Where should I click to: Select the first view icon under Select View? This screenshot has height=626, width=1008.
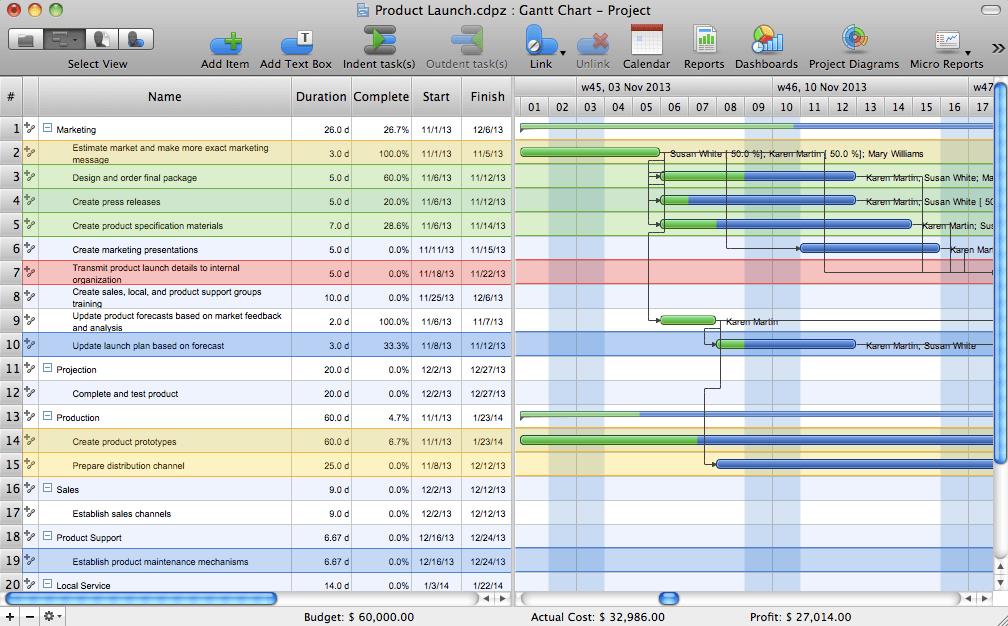27,39
